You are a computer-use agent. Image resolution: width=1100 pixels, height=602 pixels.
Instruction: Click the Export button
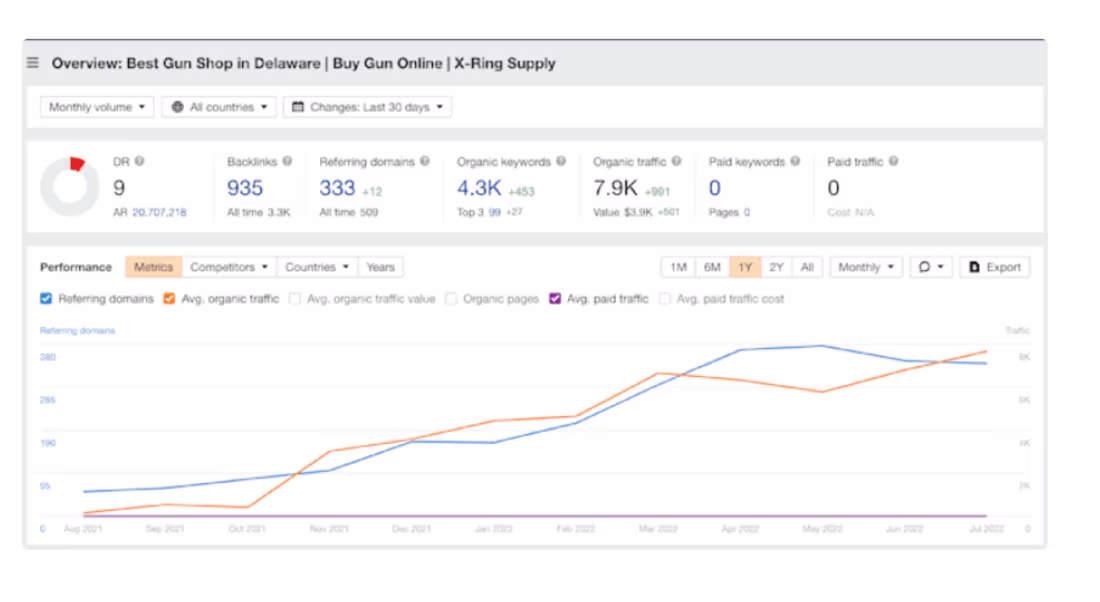[x=995, y=267]
